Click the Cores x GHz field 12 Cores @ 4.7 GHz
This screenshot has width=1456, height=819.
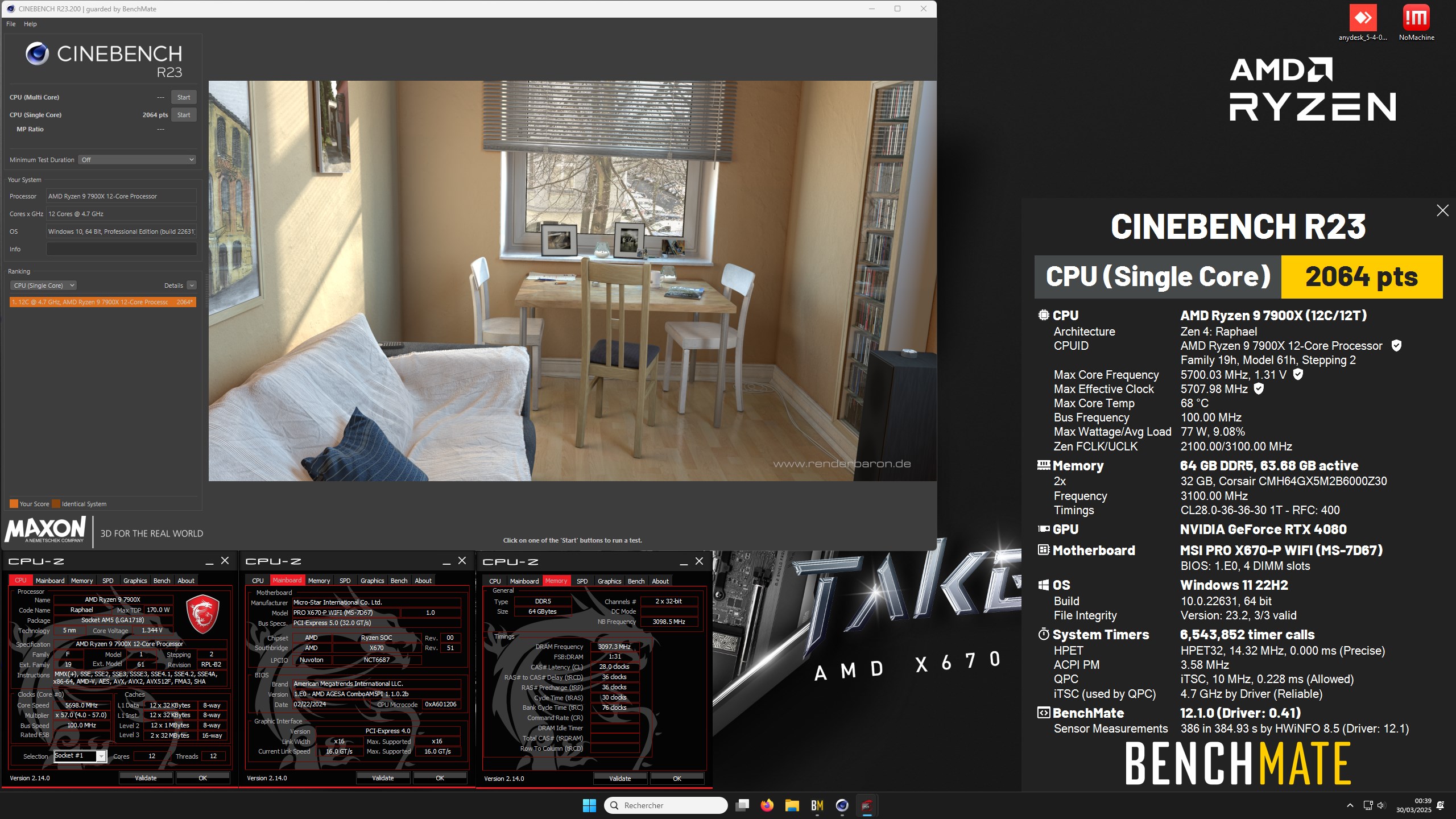point(121,214)
